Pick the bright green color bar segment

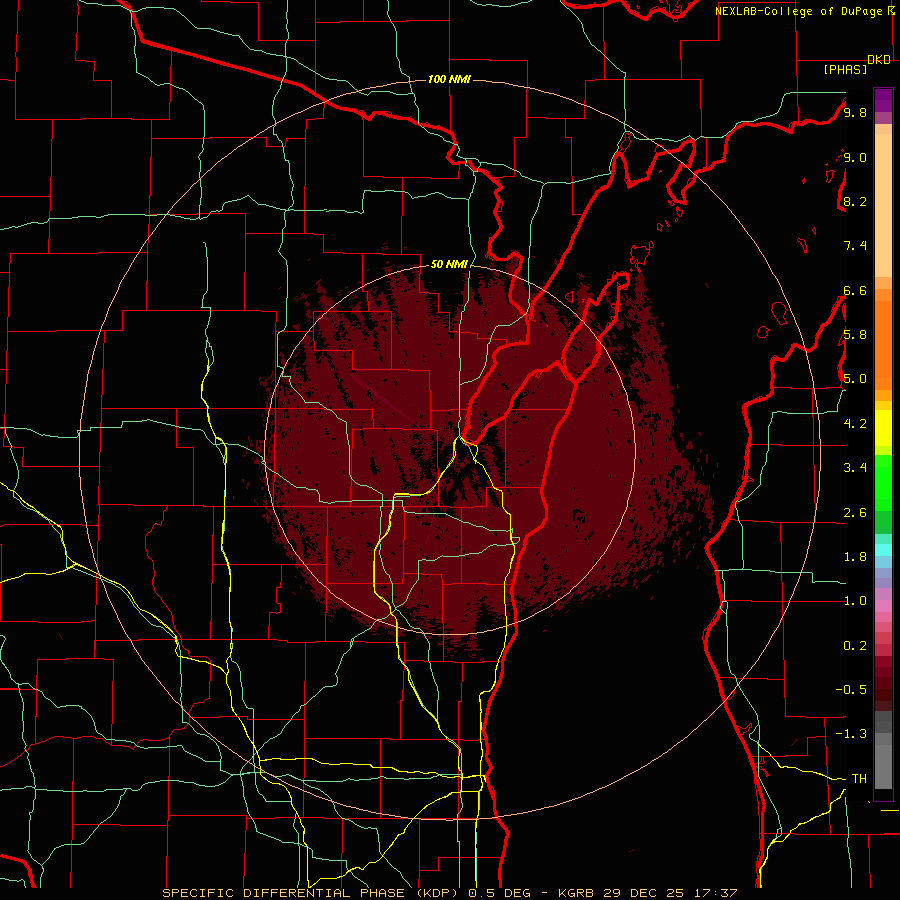[883, 483]
